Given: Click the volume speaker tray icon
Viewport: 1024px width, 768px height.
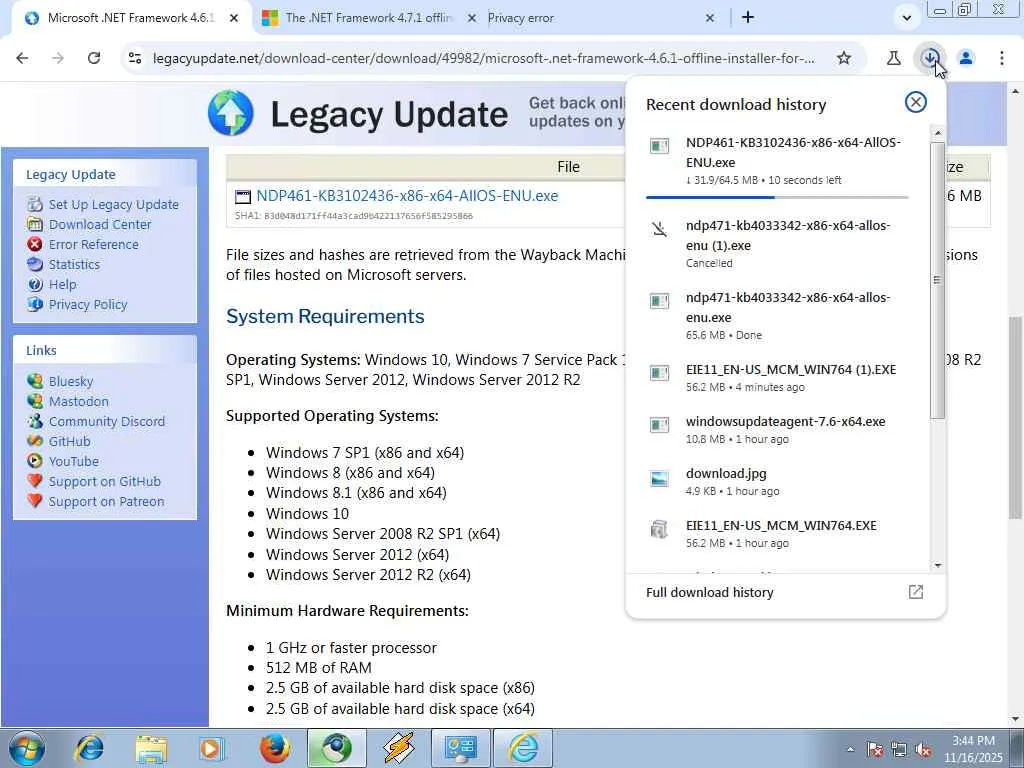Looking at the screenshot, I should point(923,750).
